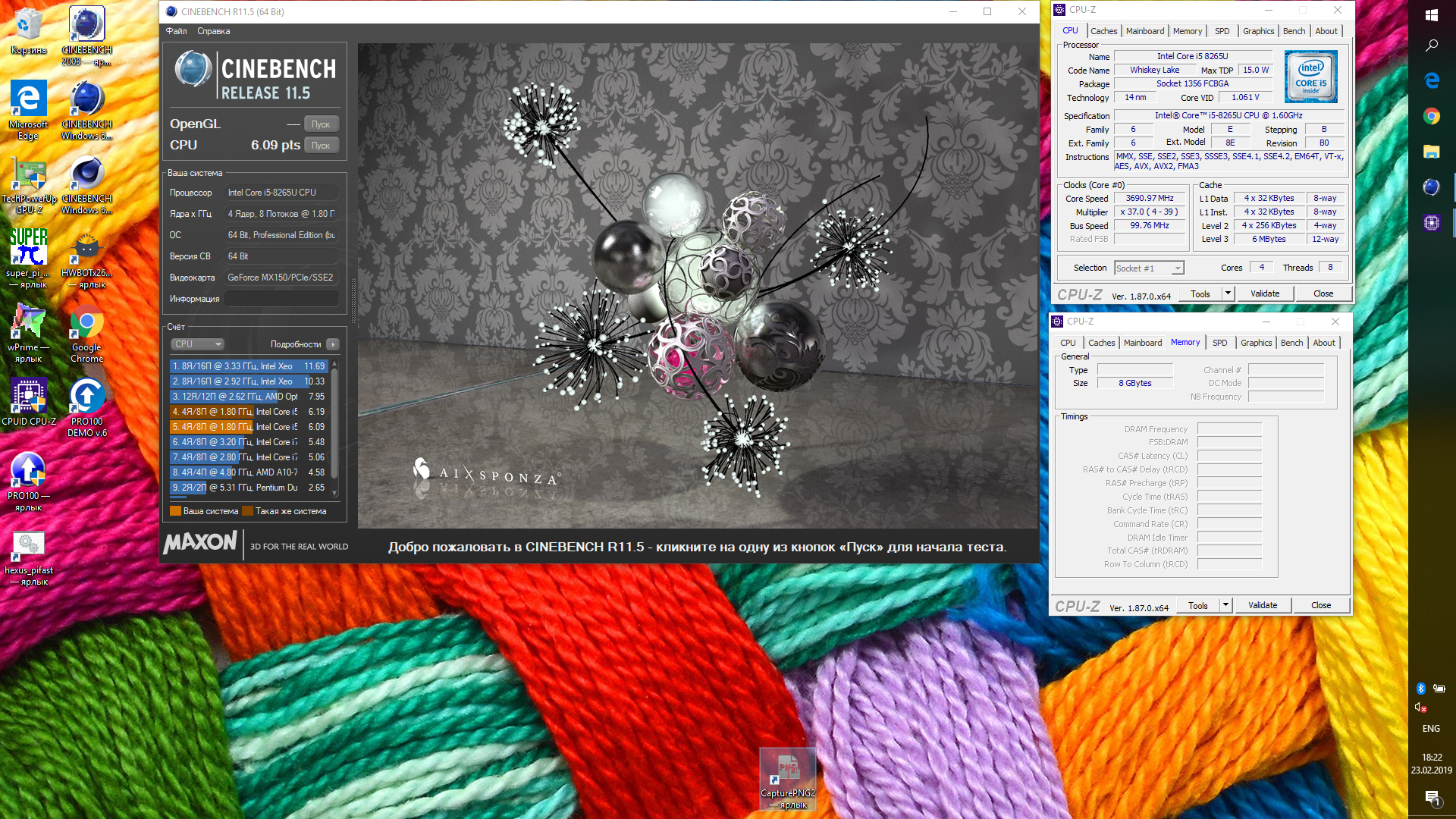1456x819 pixels.
Task: Switch to Graphics tab in top CPU-Z
Action: click(1258, 31)
